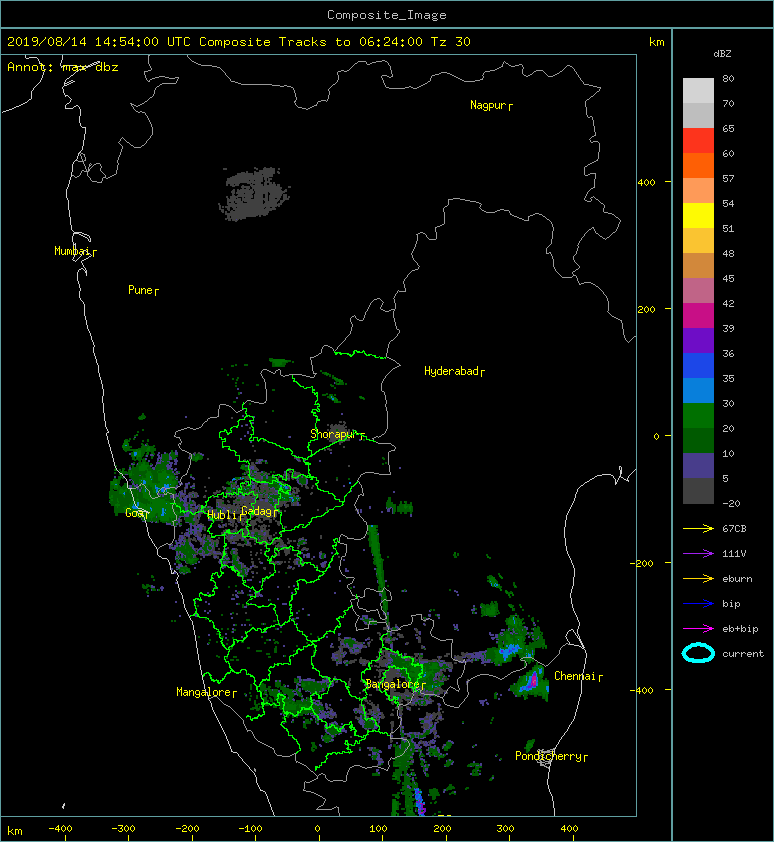Screen dimensions: 774x842
Task: Select the Pune city label
Action: click(x=143, y=291)
